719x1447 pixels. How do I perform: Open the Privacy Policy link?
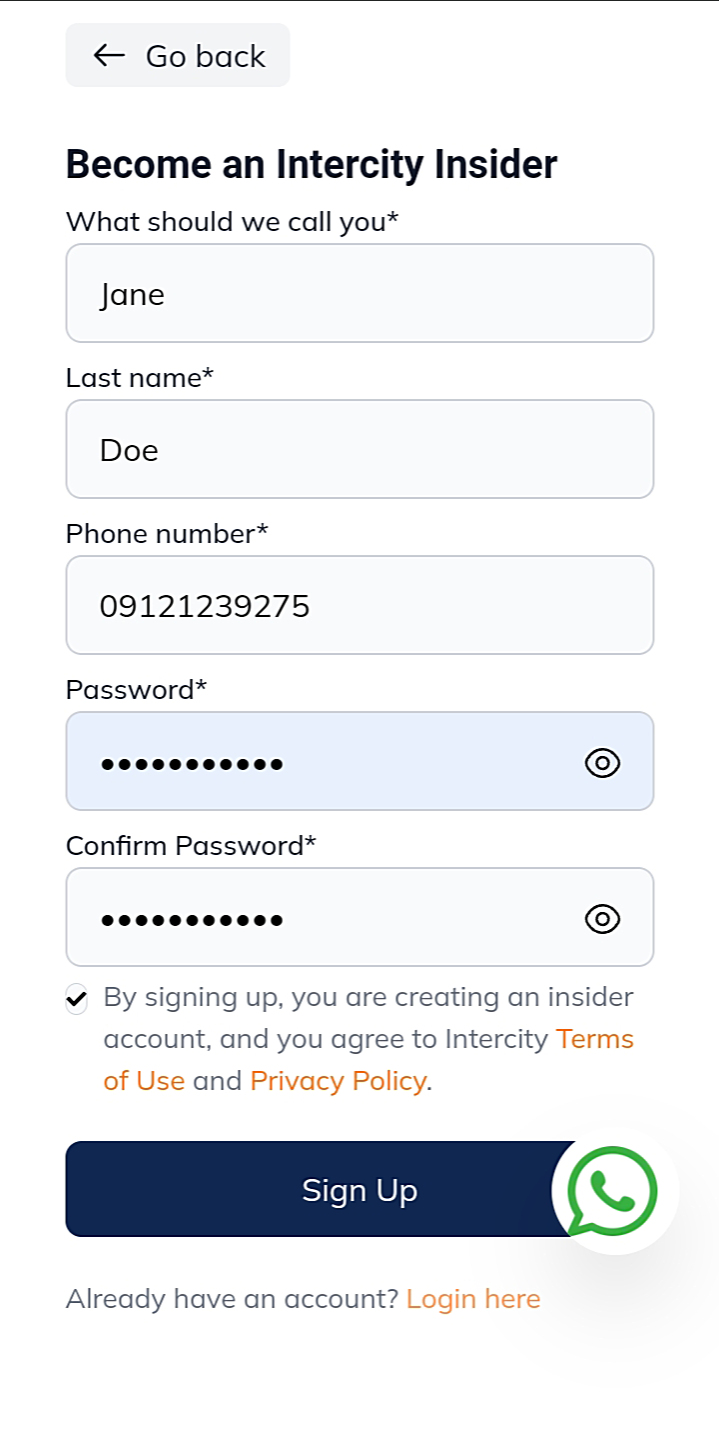coord(337,1081)
